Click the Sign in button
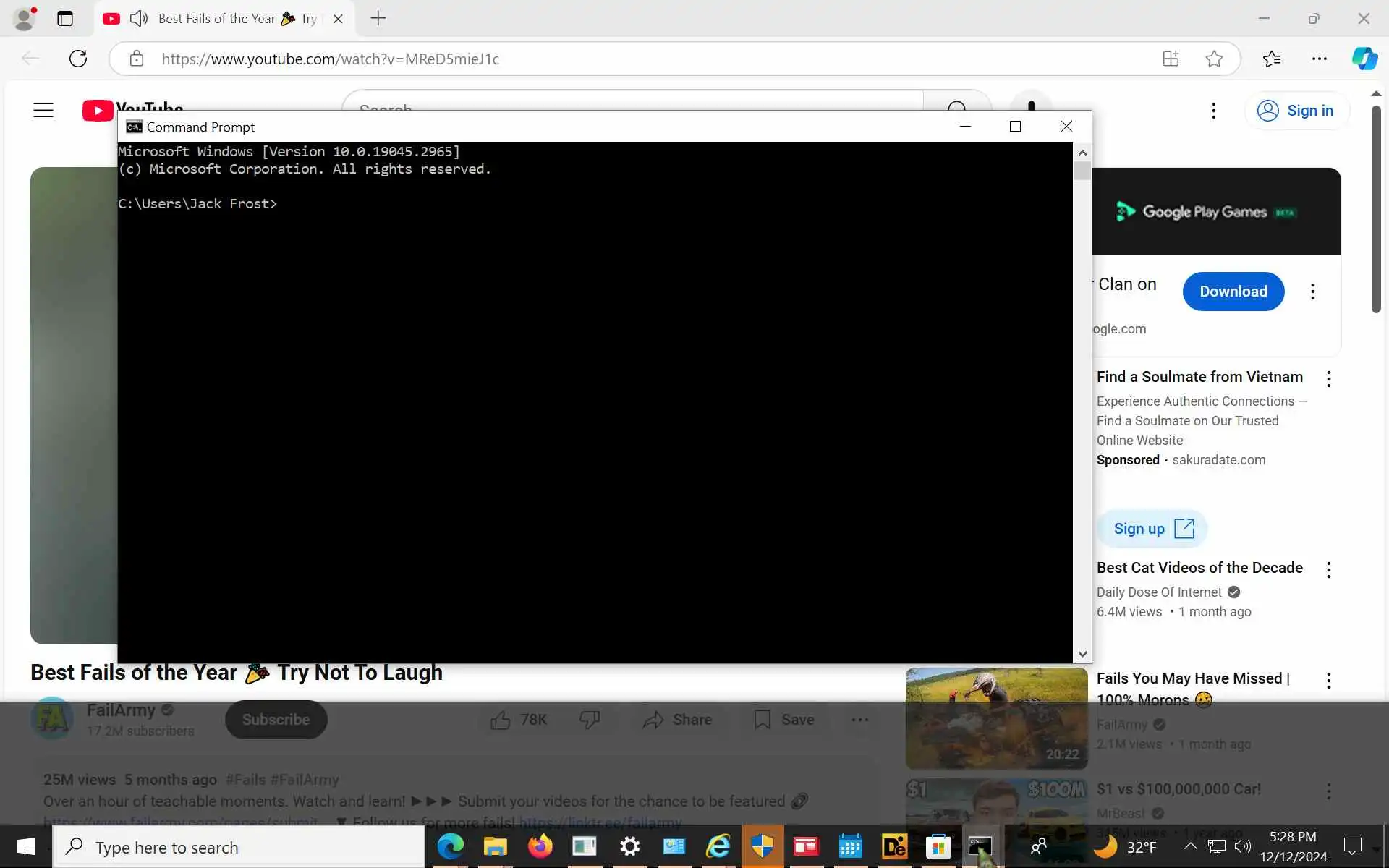 [1296, 111]
